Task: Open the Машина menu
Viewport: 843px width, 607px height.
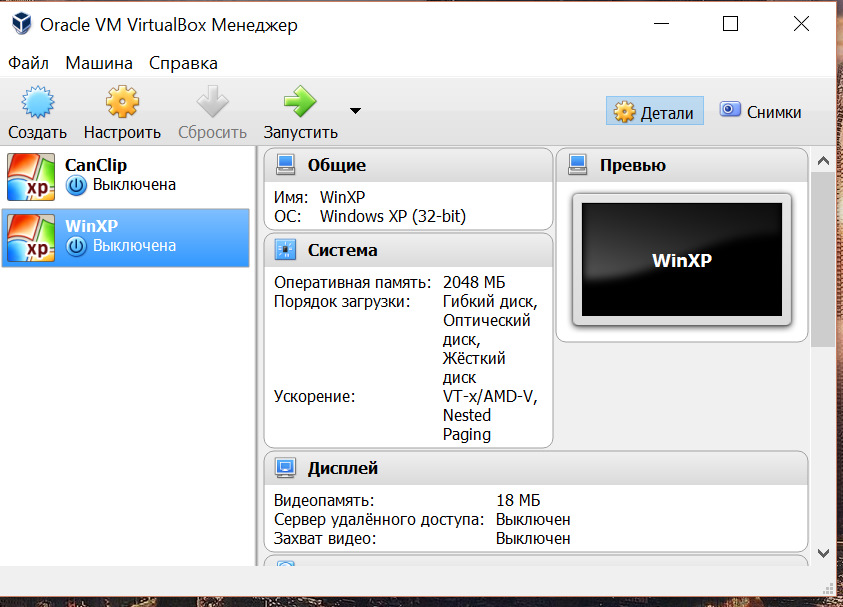Action: click(x=99, y=63)
